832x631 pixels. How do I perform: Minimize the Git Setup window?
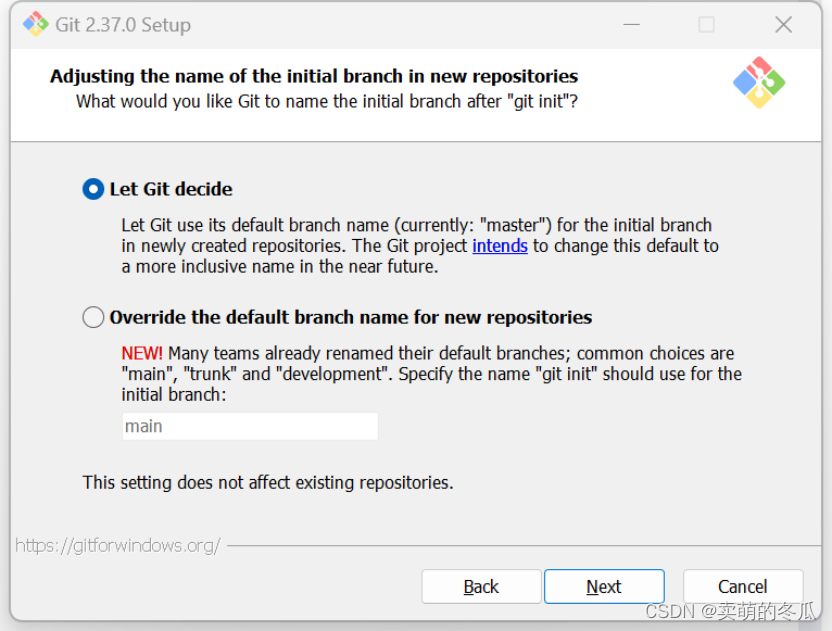pos(631,24)
